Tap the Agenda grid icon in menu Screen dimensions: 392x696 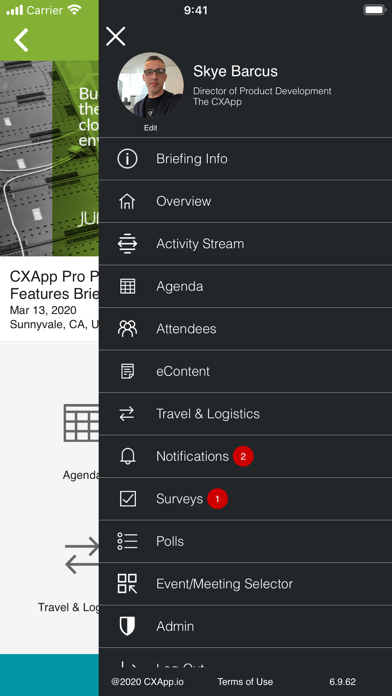pos(127,286)
